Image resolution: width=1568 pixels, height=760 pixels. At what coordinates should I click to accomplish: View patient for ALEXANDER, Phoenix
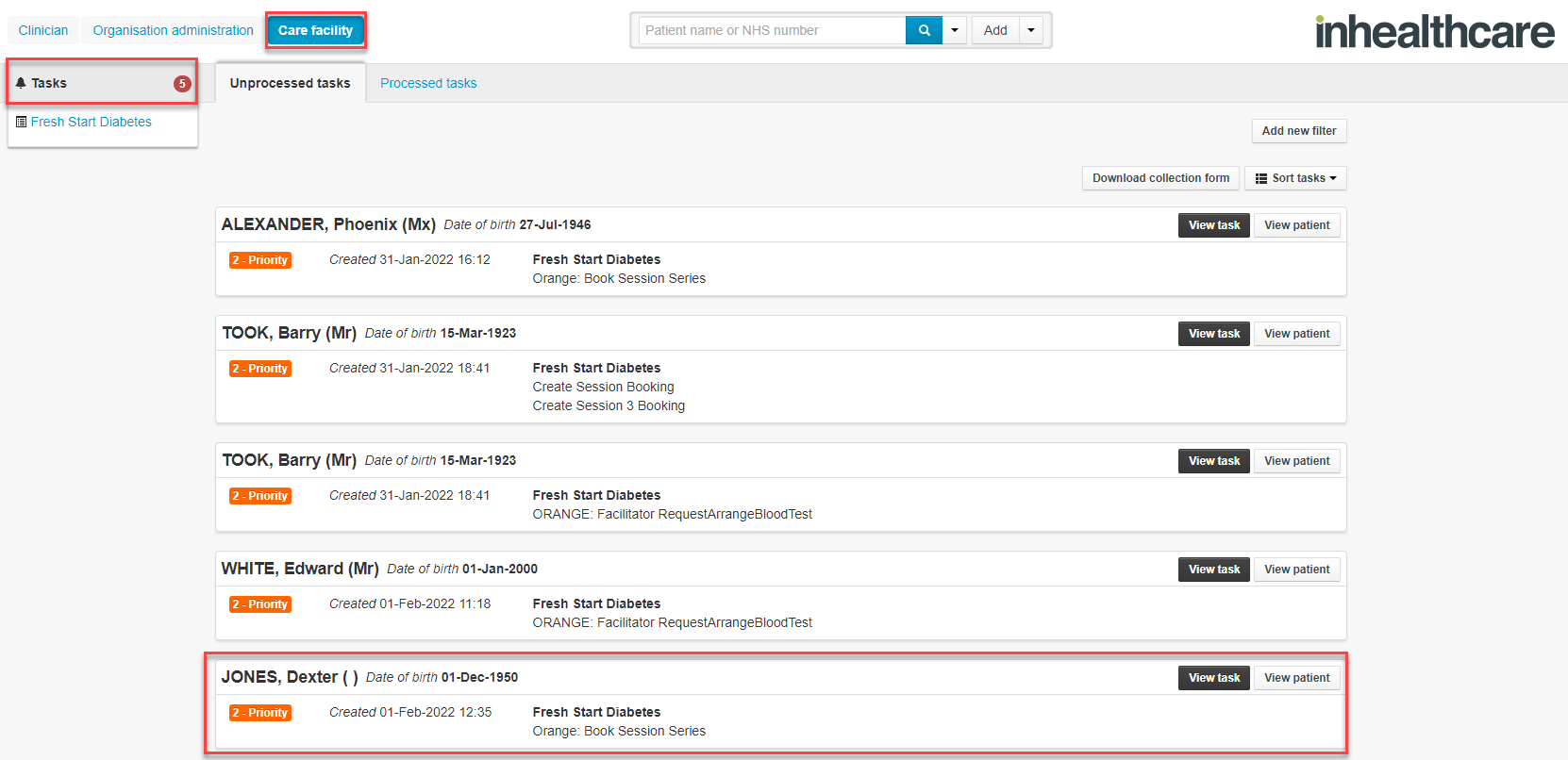(1296, 225)
